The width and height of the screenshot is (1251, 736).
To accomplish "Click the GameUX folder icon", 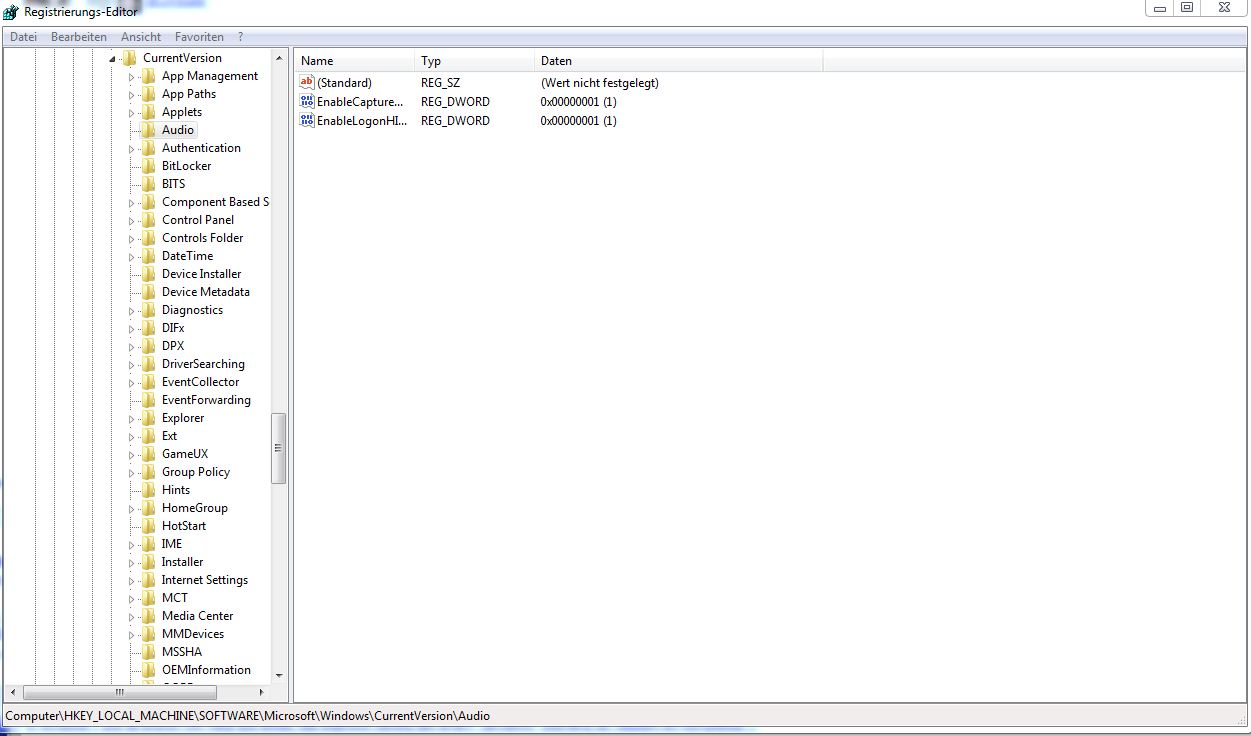I will click(148, 454).
